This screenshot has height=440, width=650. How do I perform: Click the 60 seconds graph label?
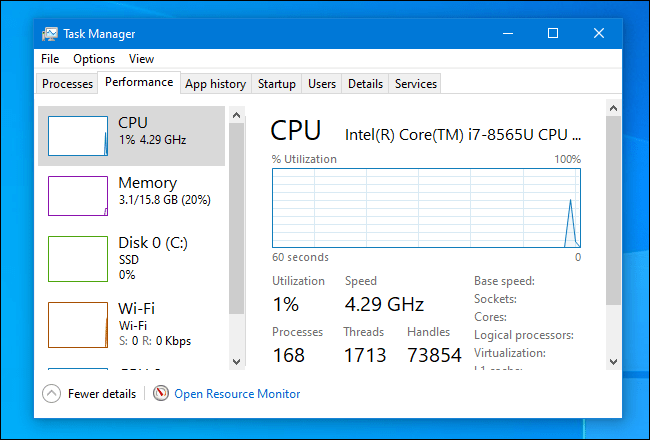(x=300, y=257)
